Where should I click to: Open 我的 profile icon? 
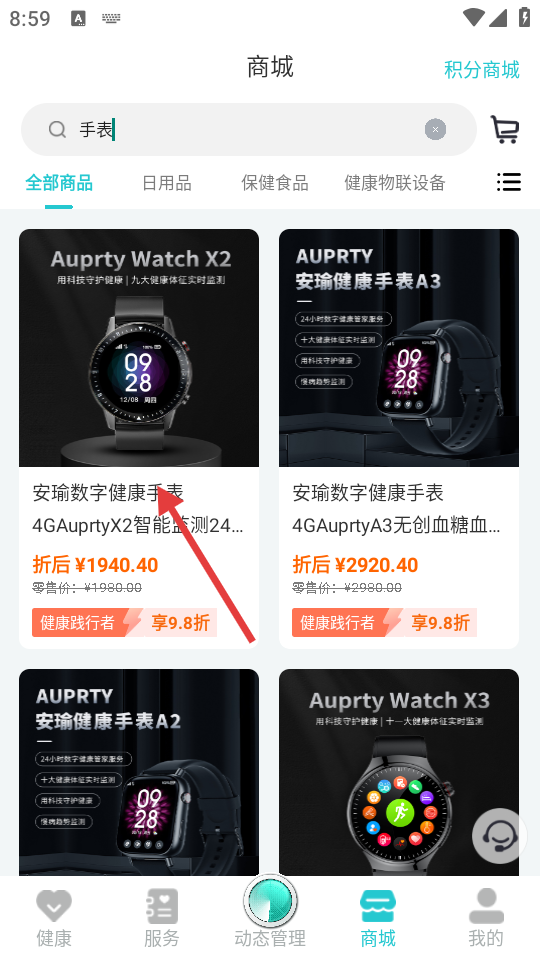pyautogui.click(x=486, y=906)
